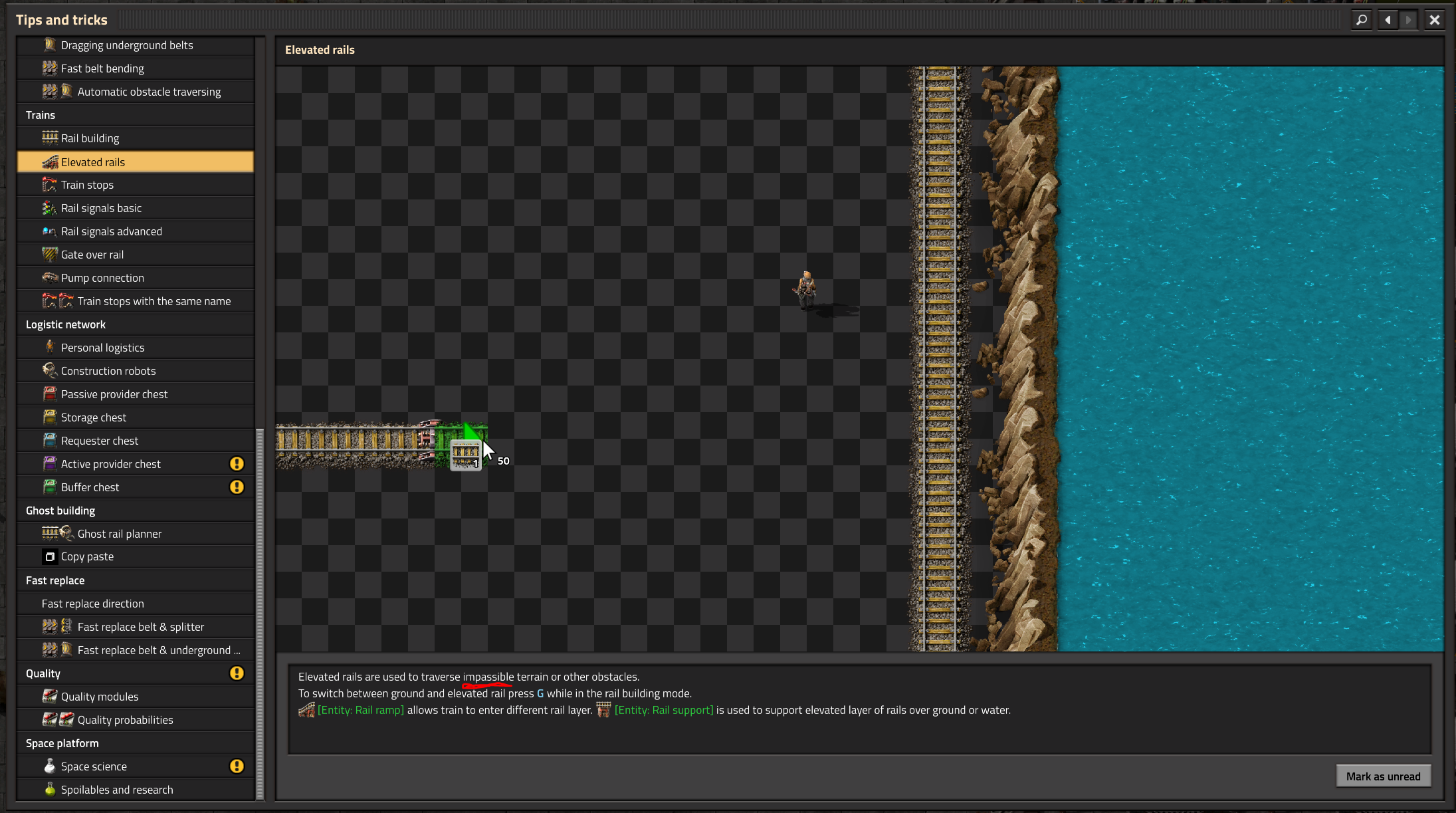
Task: Click the Requester chest icon
Action: [x=50, y=440]
